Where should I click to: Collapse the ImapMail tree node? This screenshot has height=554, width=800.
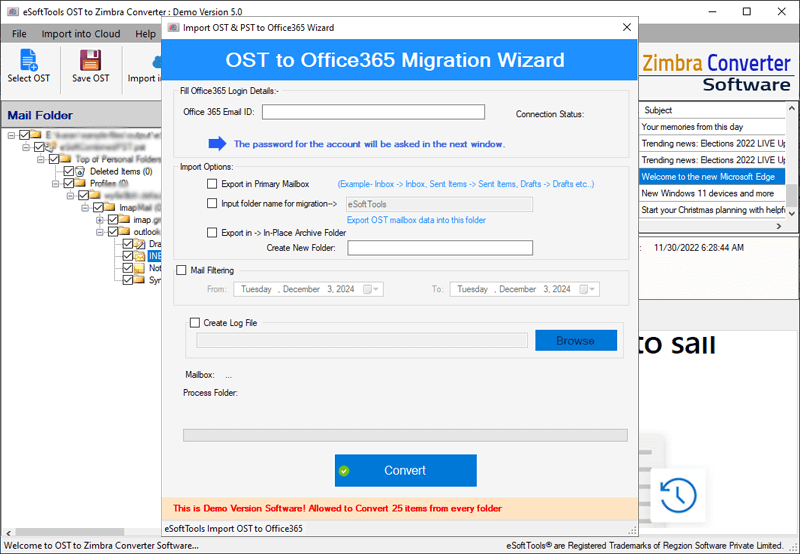click(85, 208)
